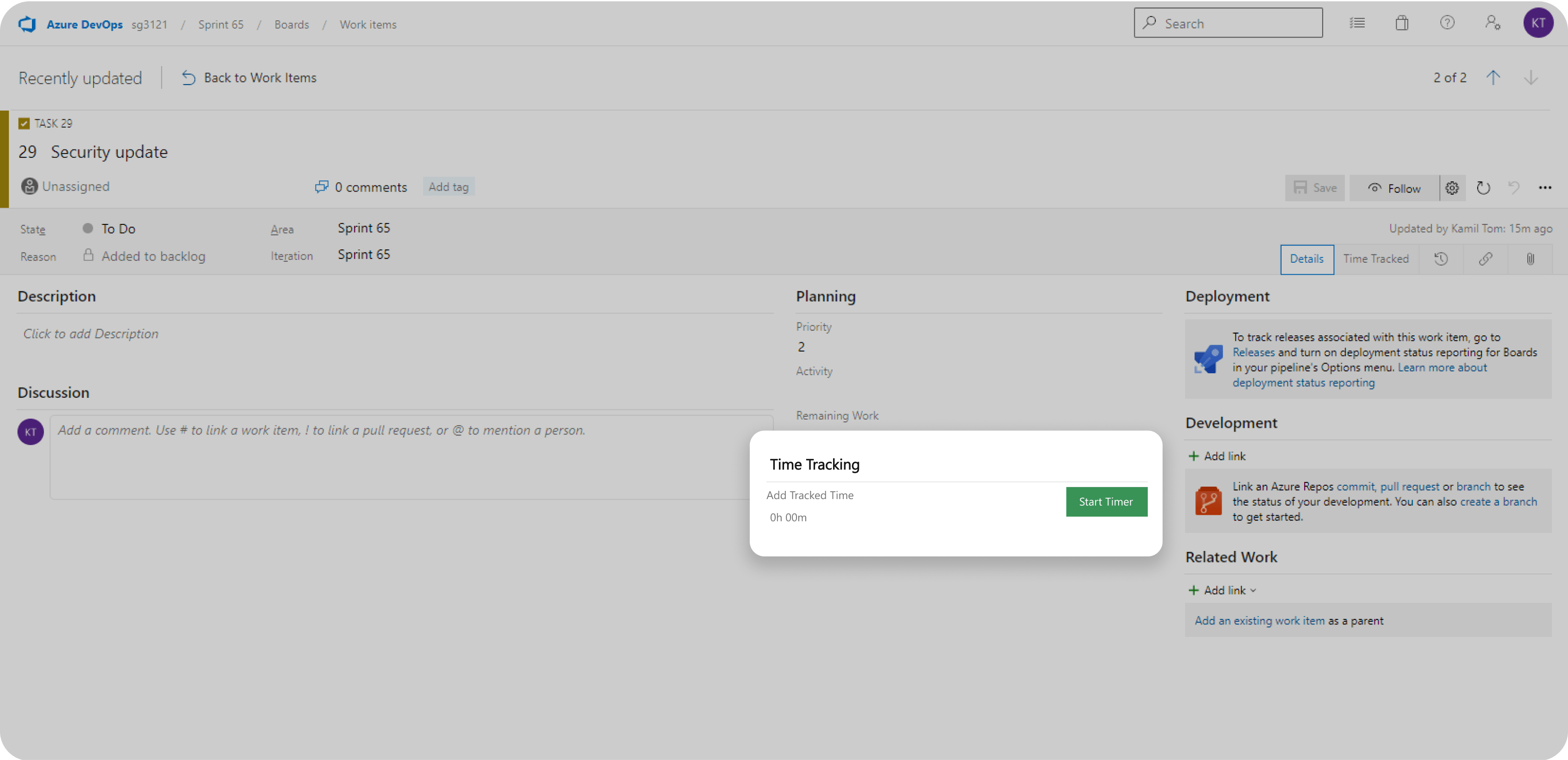Image resolution: width=1568 pixels, height=760 pixels.
Task: Go Back to Work Items
Action: pos(249,78)
